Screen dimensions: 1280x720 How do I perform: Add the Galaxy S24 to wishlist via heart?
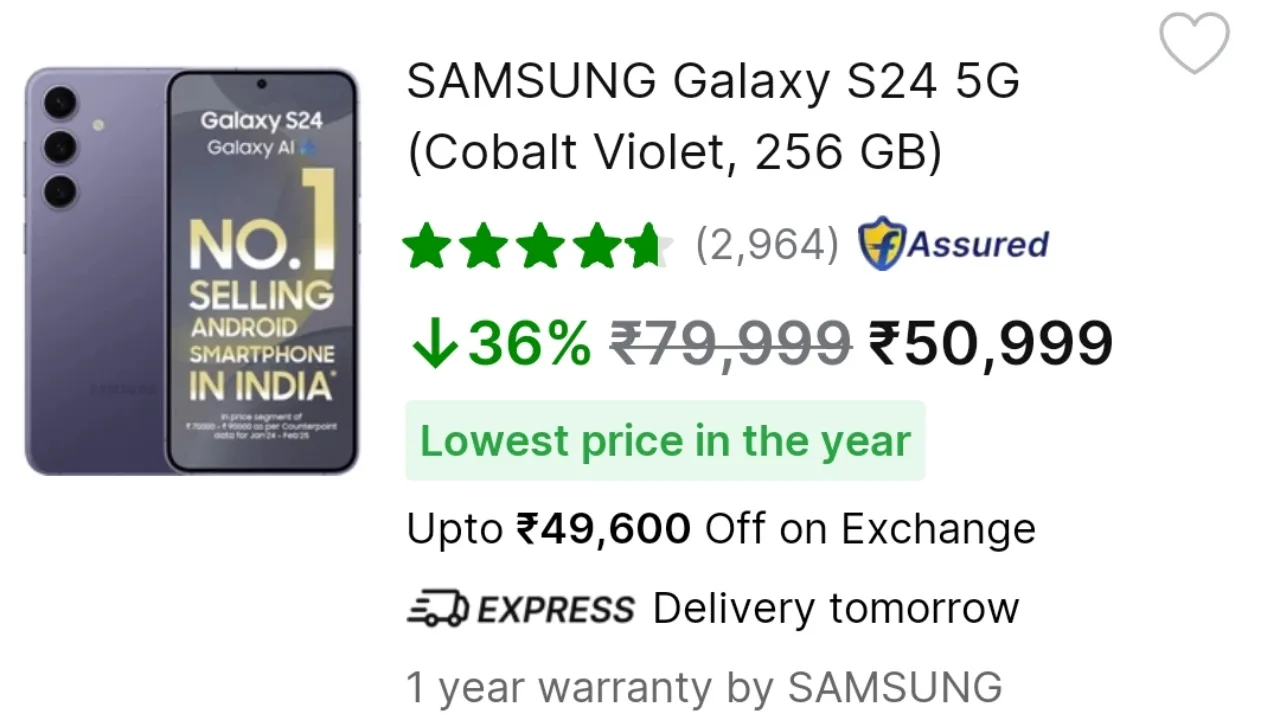[x=1194, y=44]
